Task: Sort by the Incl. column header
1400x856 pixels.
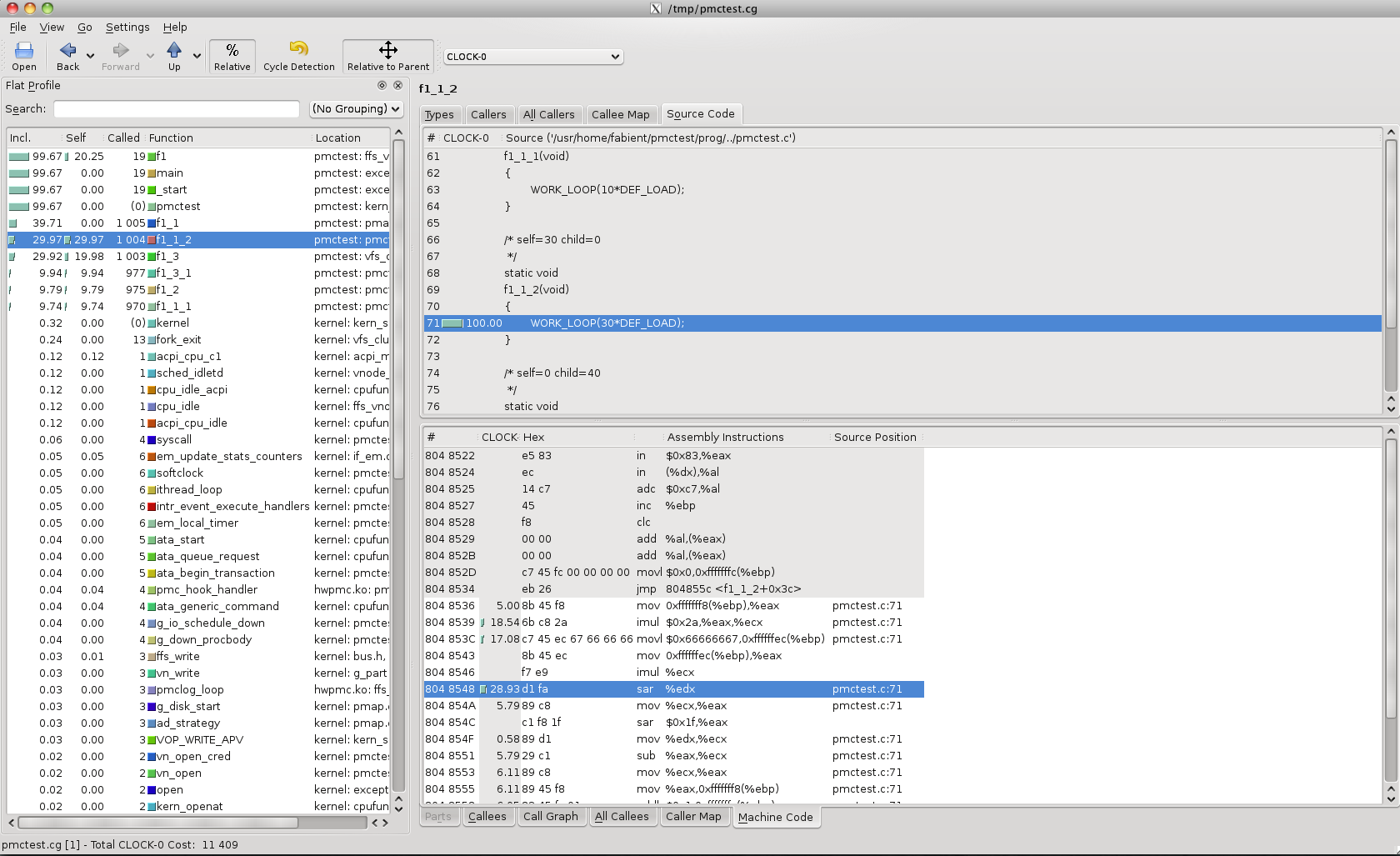Action: [35, 138]
